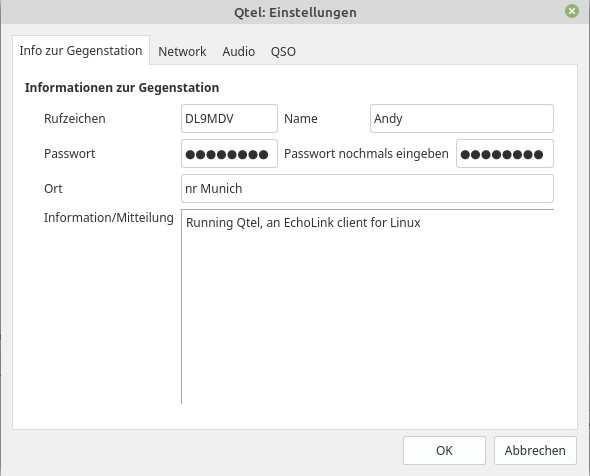
Task: Click into the Passwort input field
Action: click(229, 154)
